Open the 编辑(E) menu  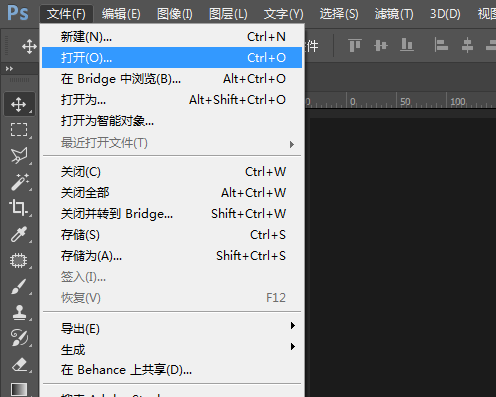(x=121, y=14)
